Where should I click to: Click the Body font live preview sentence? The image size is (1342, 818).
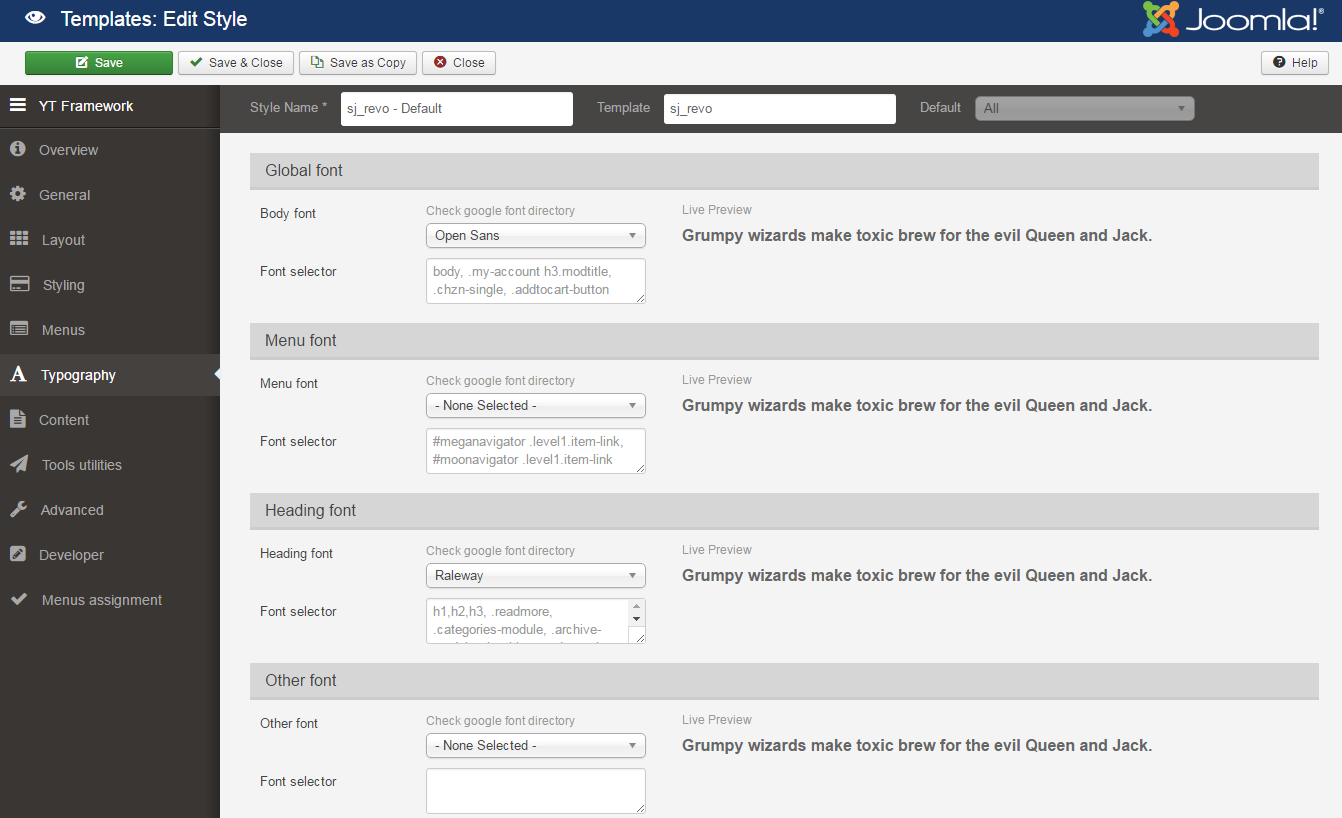pos(917,236)
